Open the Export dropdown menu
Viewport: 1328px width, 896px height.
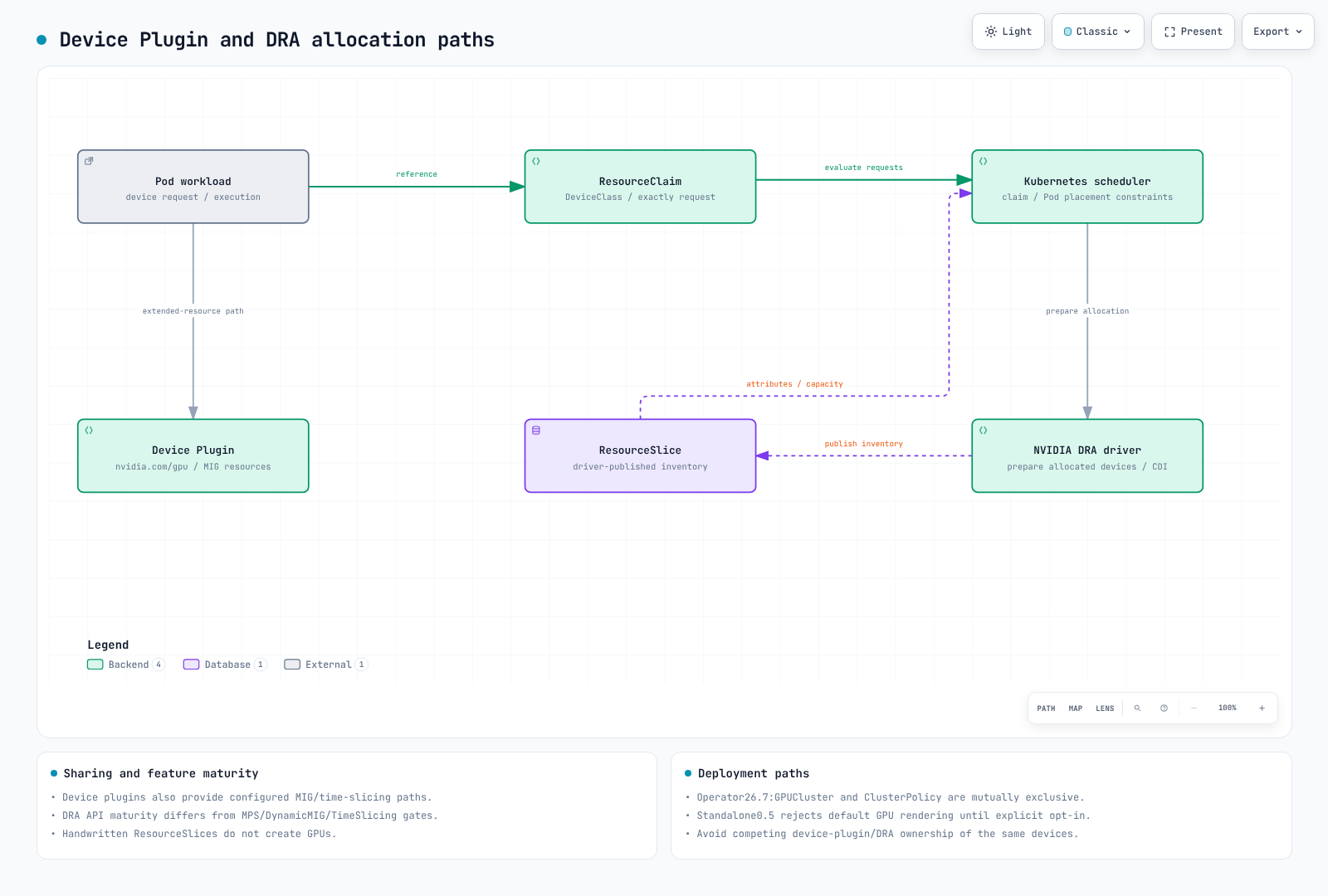click(x=1277, y=32)
